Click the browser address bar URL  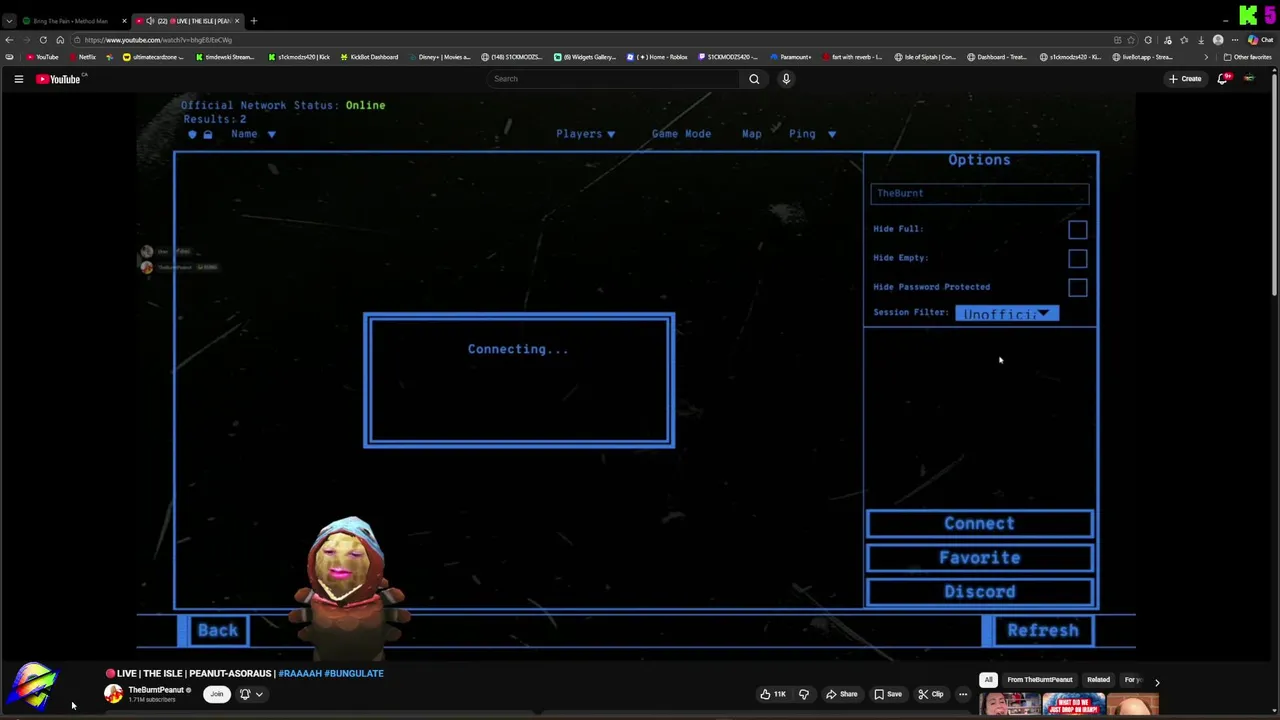pyautogui.click(x=158, y=40)
